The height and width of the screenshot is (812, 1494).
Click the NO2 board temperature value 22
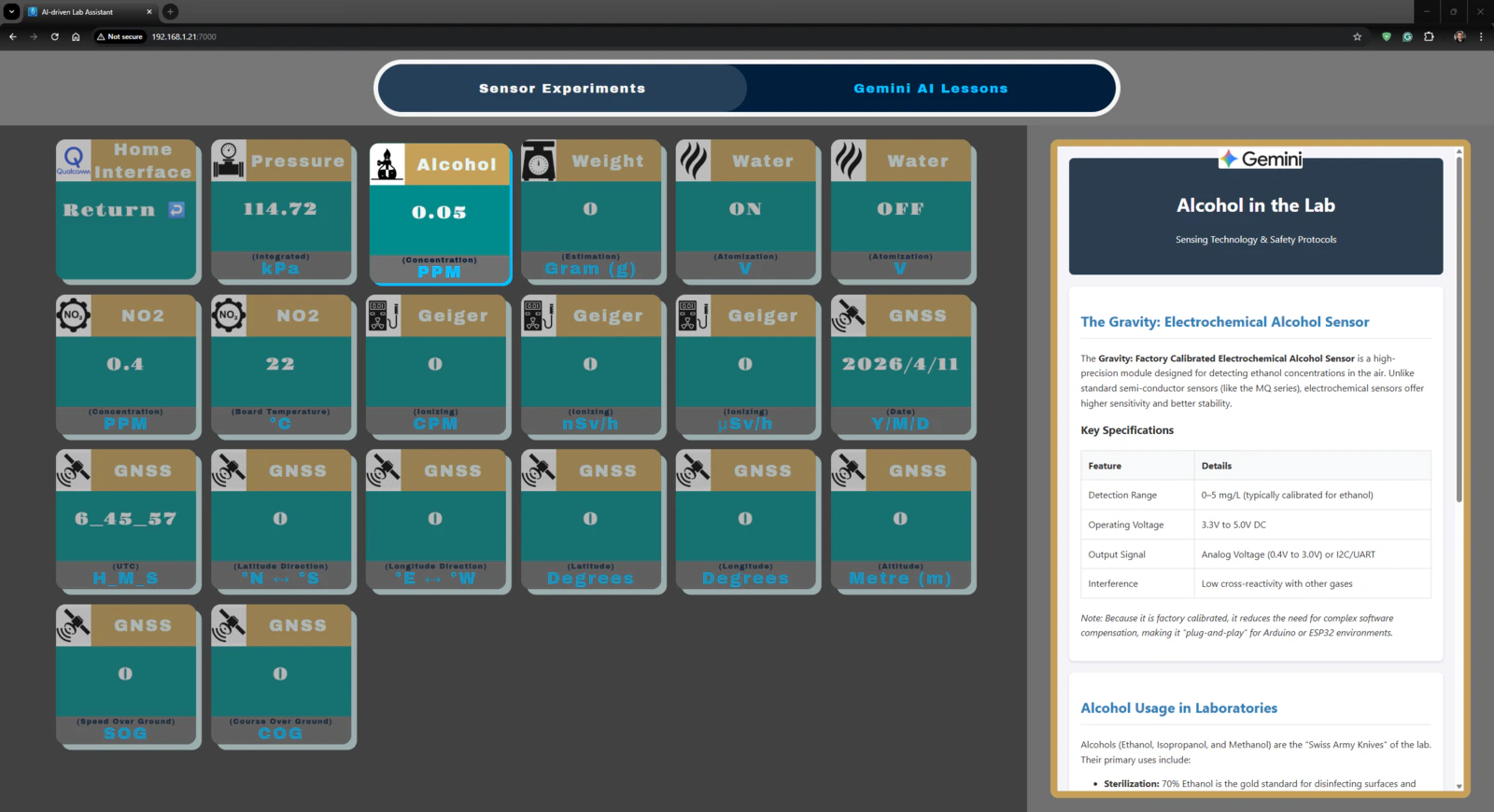pyautogui.click(x=280, y=364)
